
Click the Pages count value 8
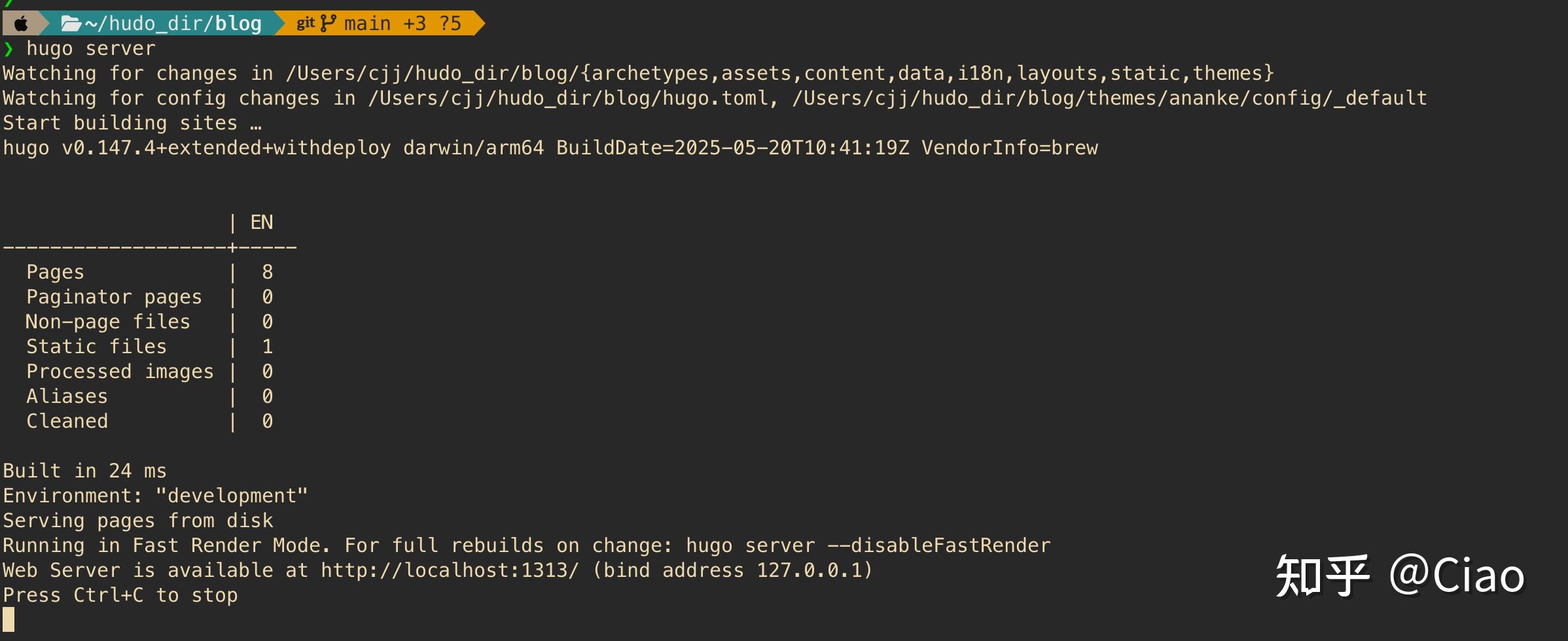tap(267, 272)
